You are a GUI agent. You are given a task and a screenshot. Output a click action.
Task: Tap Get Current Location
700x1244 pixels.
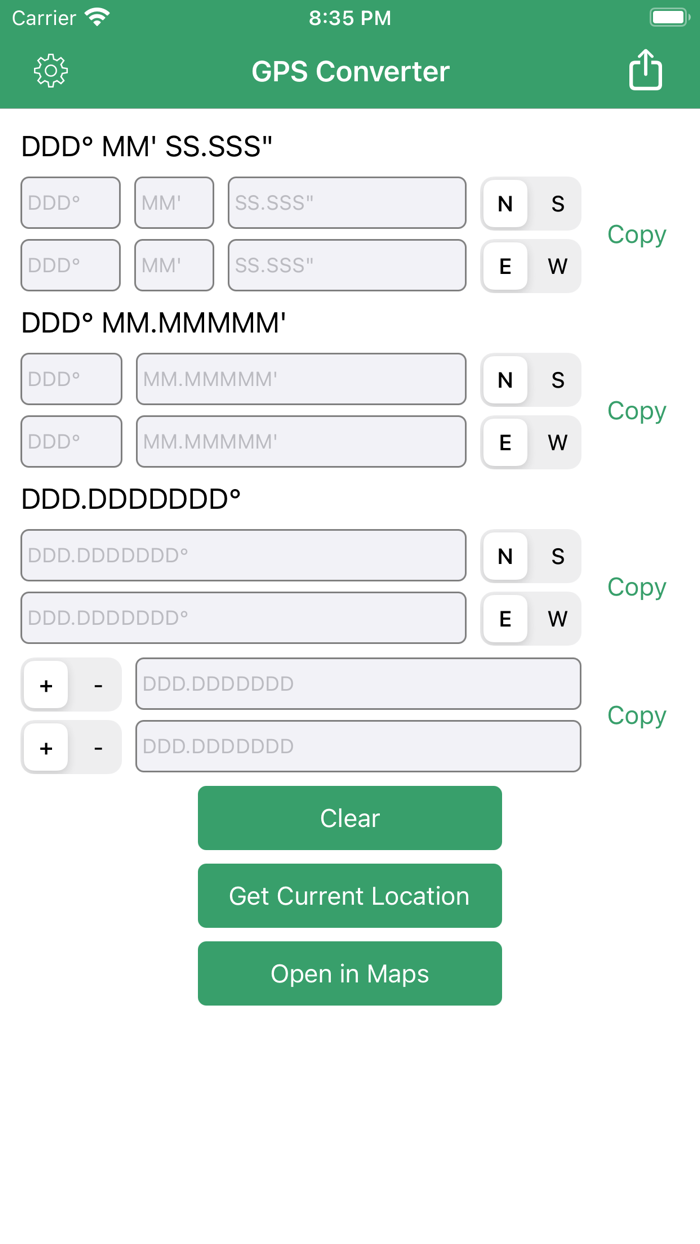tap(350, 895)
